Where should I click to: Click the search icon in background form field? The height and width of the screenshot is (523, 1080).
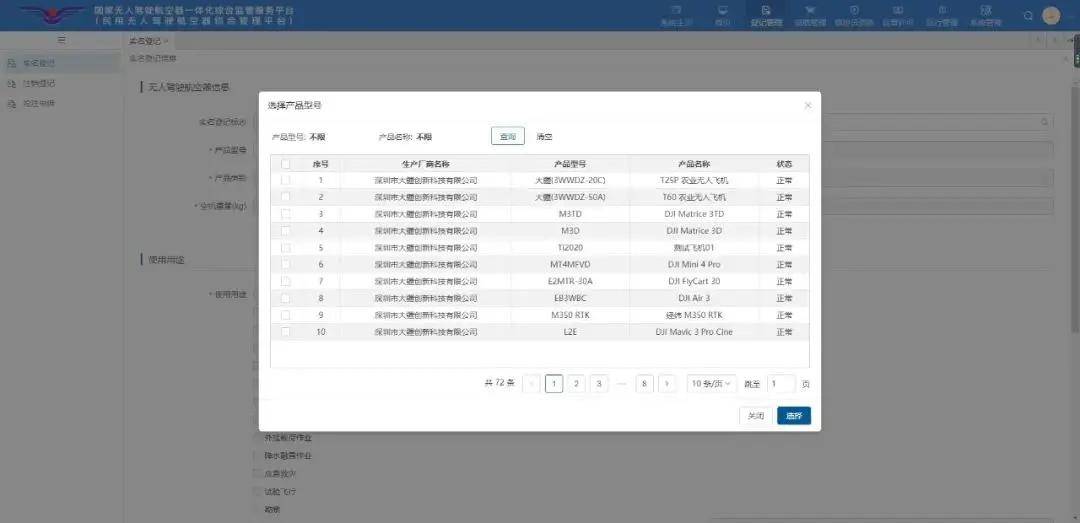[1045, 122]
